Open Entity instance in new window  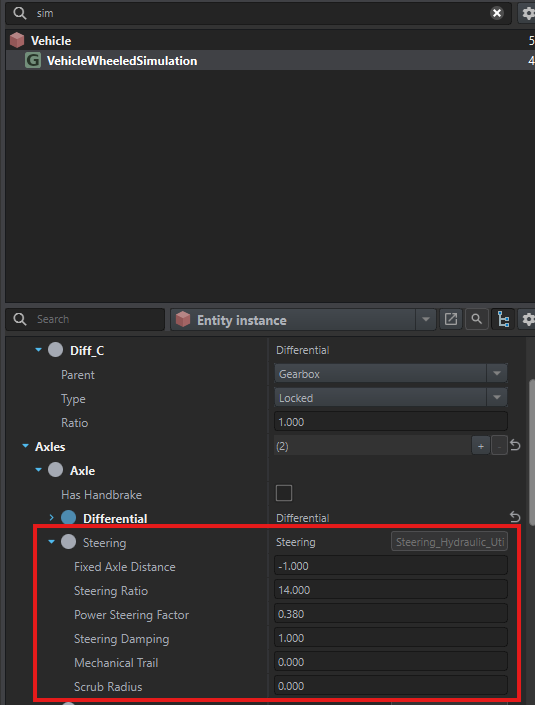pos(450,320)
